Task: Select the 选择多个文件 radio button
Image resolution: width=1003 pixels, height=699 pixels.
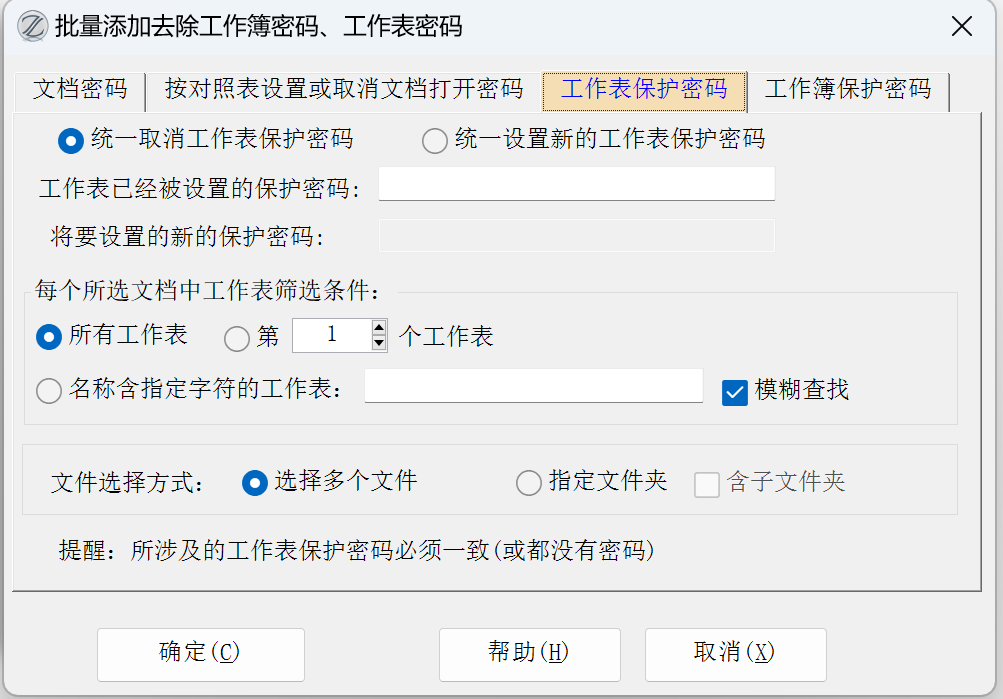Action: pyautogui.click(x=255, y=483)
